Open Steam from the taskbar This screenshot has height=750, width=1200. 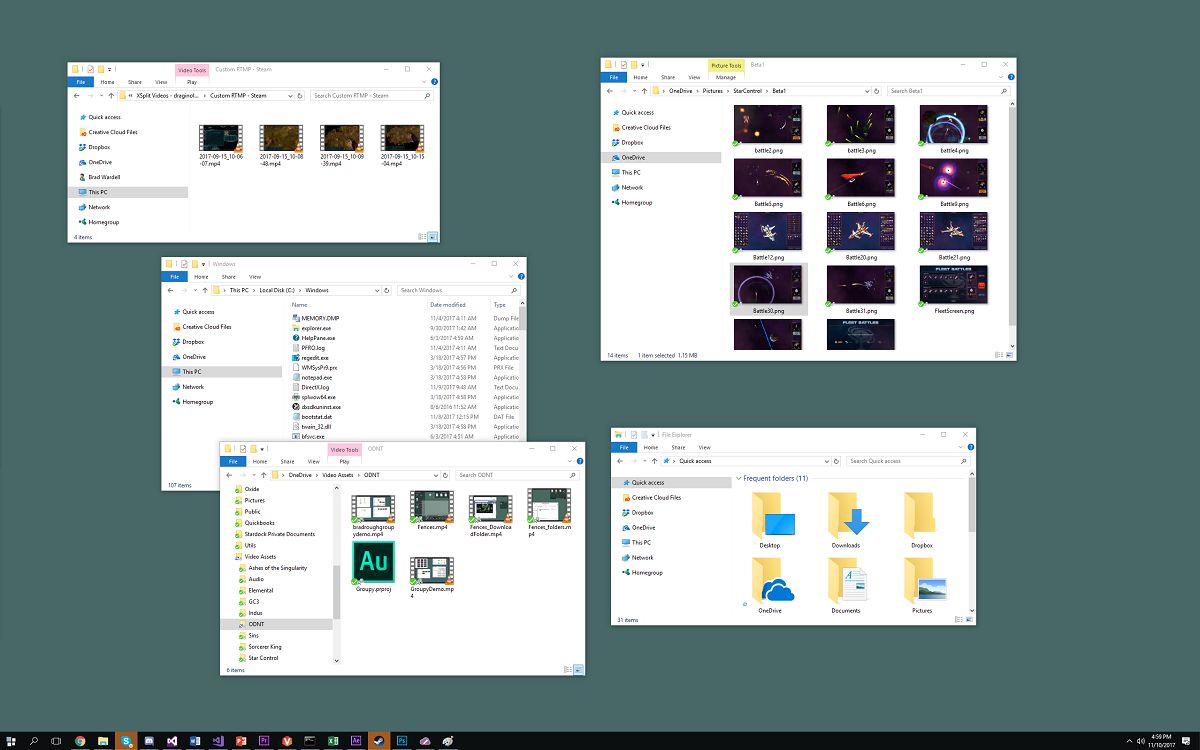pyautogui.click(x=379, y=741)
